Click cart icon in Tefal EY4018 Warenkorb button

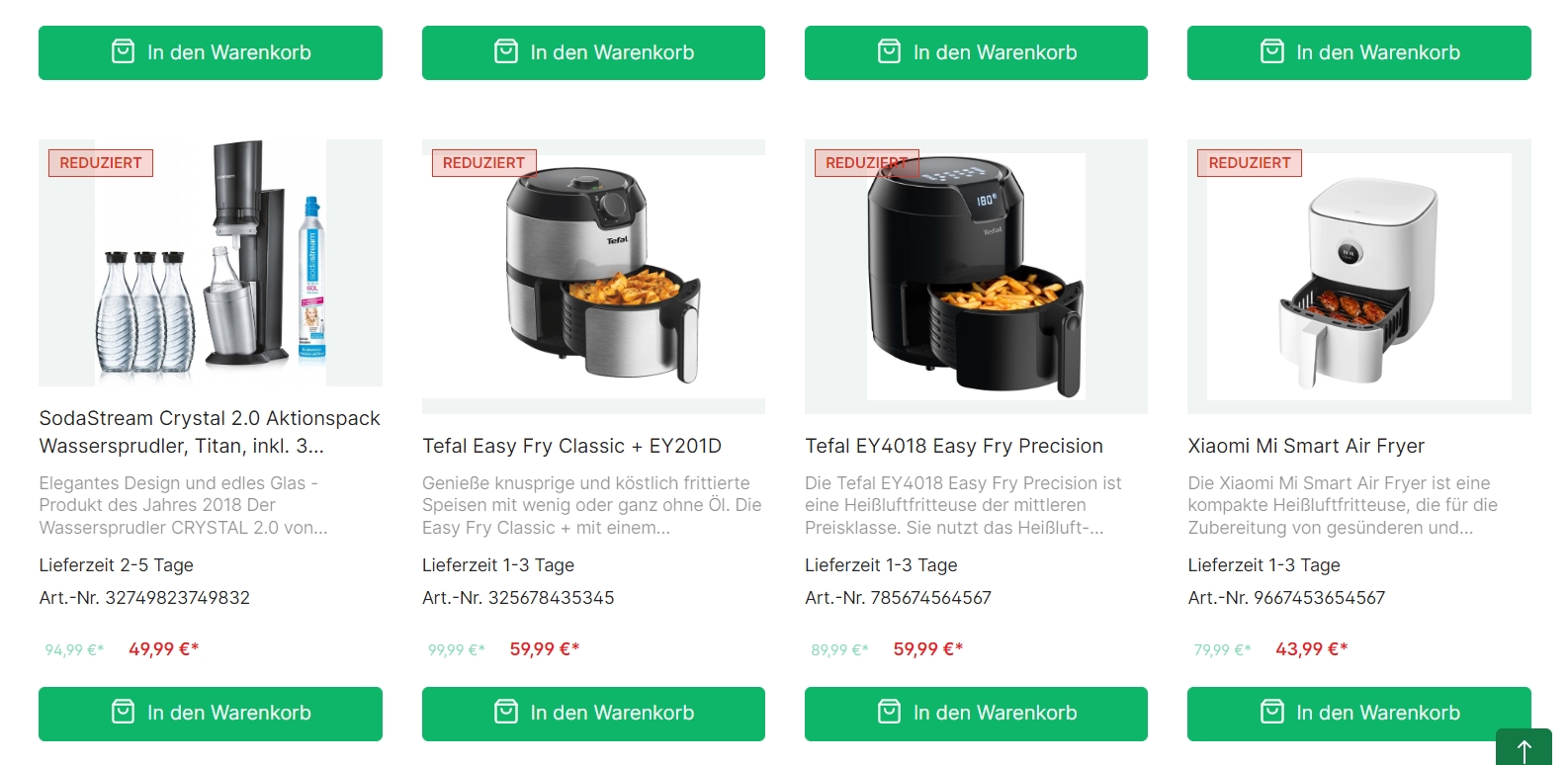(x=889, y=712)
